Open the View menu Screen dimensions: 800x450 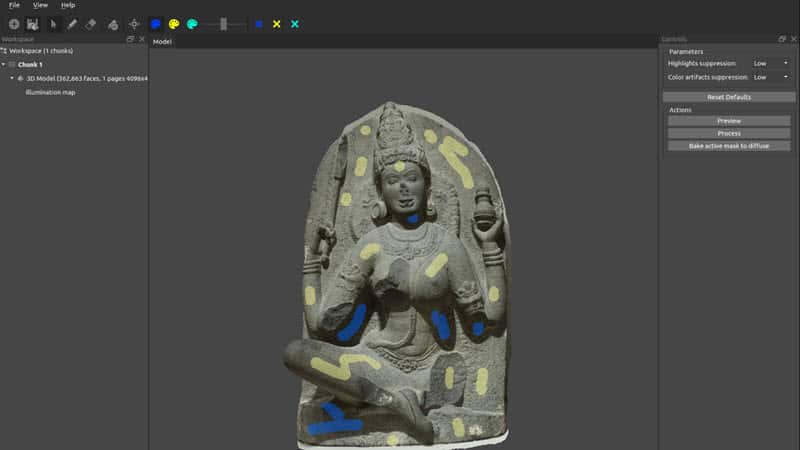pos(40,5)
